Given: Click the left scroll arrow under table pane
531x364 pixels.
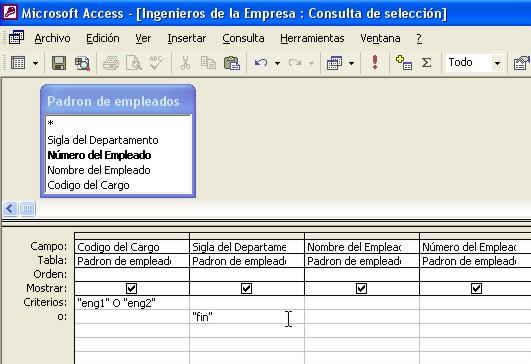Looking at the screenshot, I should (x=10, y=209).
